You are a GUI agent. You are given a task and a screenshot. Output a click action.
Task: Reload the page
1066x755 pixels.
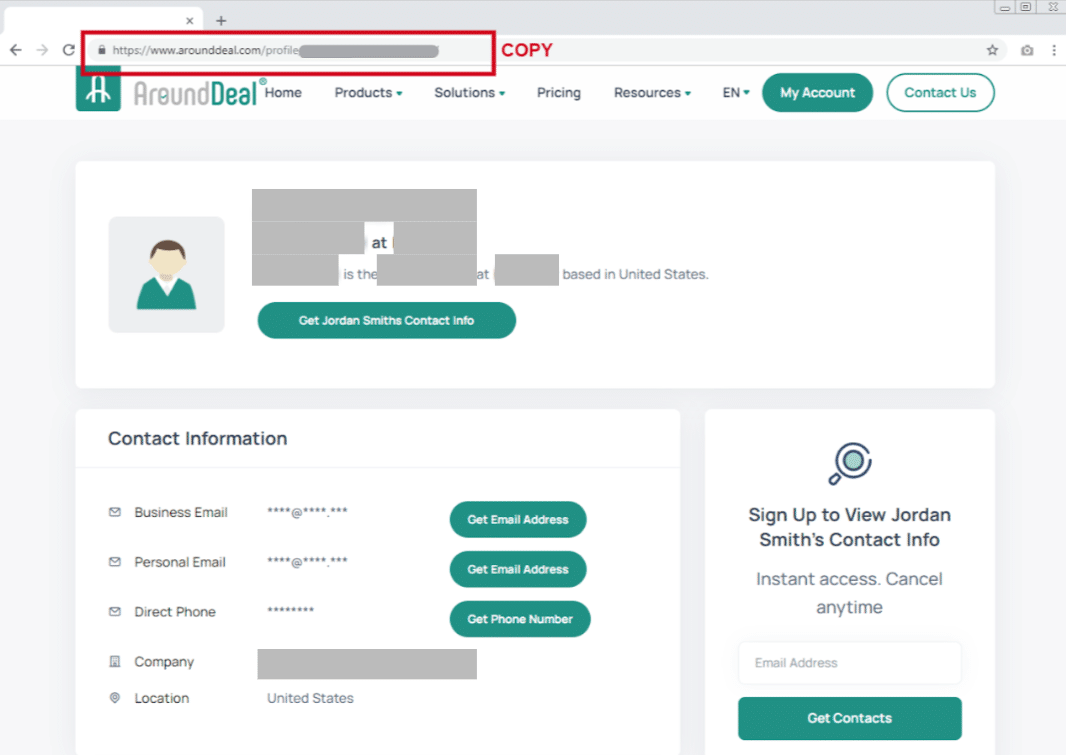69,50
